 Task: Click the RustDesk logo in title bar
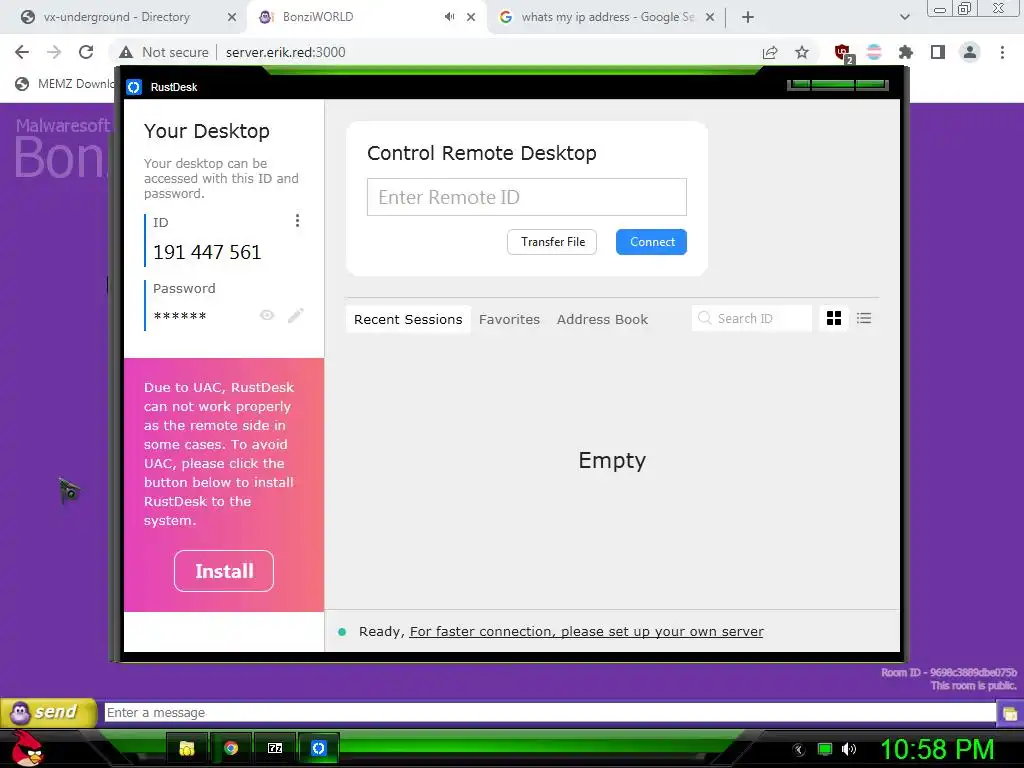[x=134, y=87]
